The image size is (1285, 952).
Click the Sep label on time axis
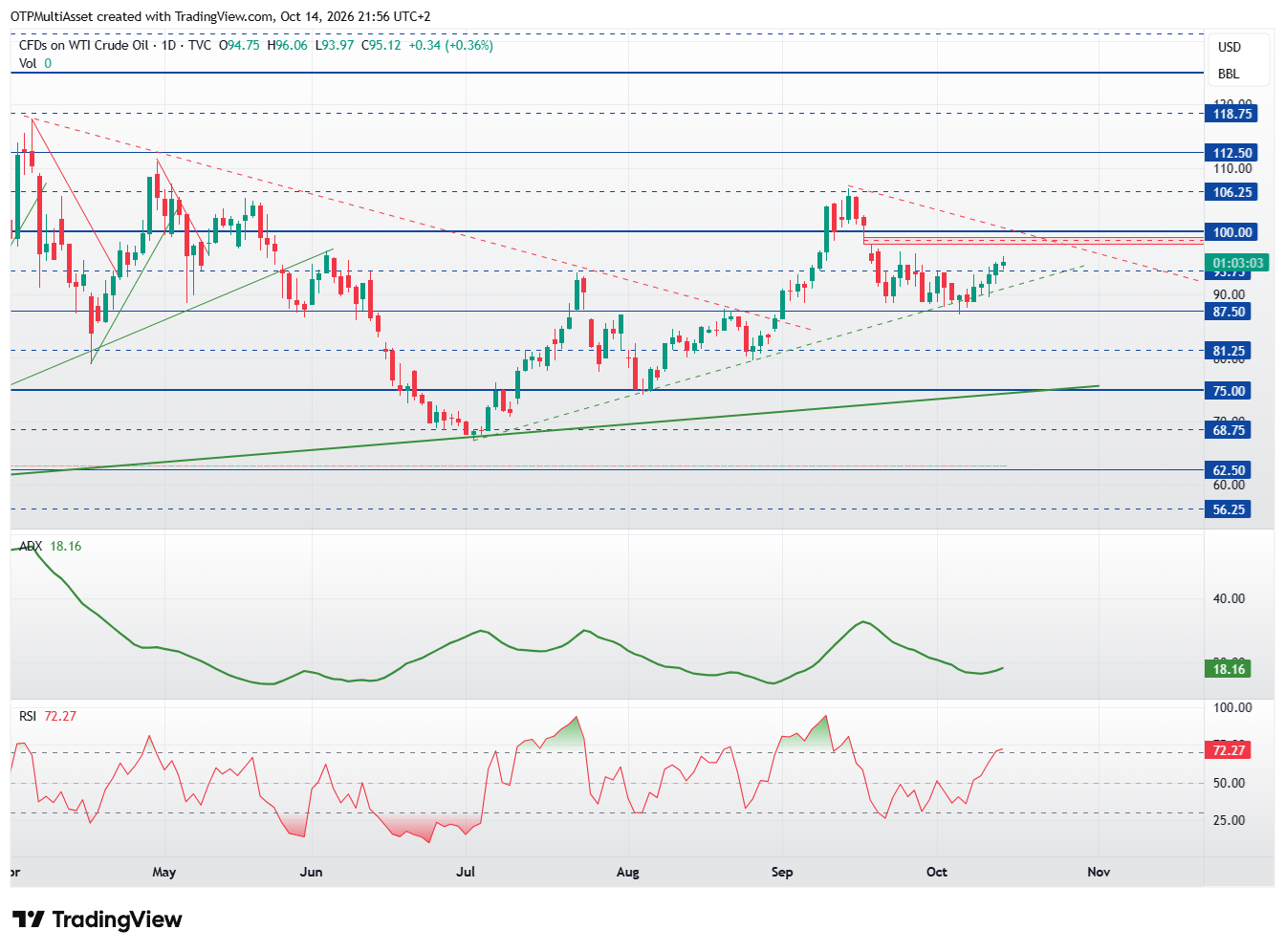[782, 872]
